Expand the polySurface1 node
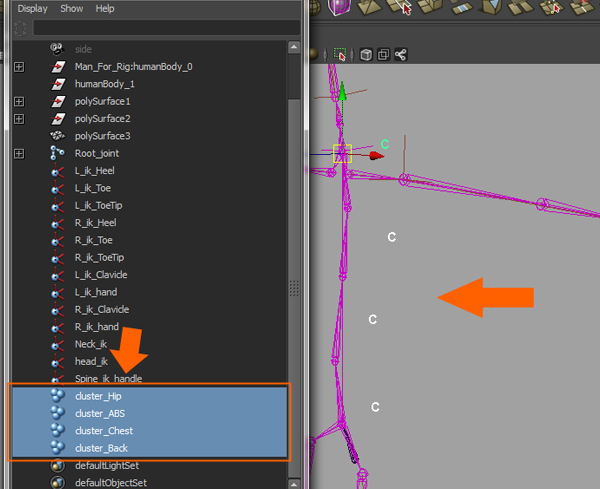The height and width of the screenshot is (489, 600). coord(19,101)
